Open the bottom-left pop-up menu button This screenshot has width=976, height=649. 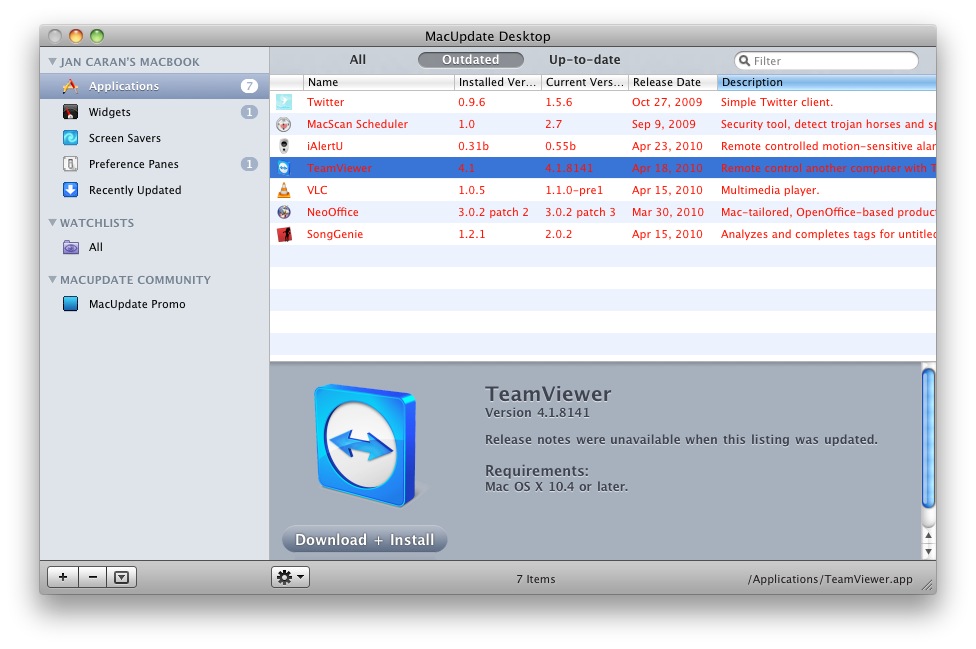[121, 577]
